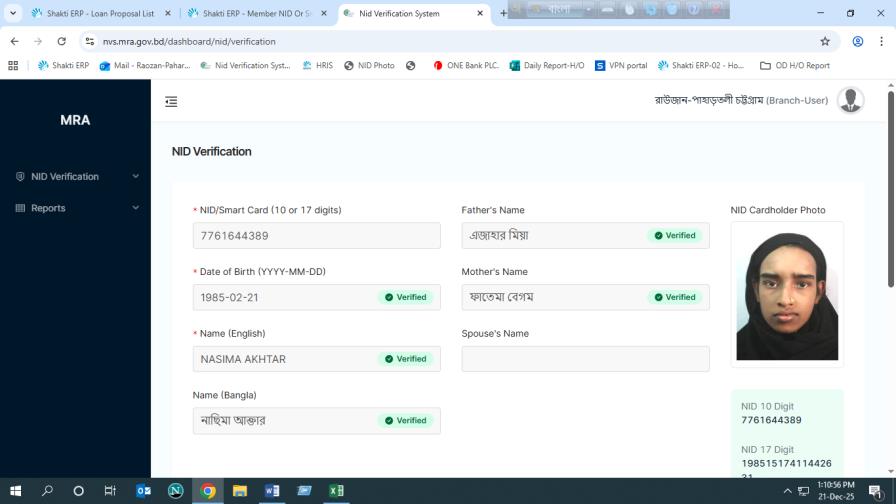
Task: Switch to Shakti ERP Member NID tab
Action: (x=256, y=14)
